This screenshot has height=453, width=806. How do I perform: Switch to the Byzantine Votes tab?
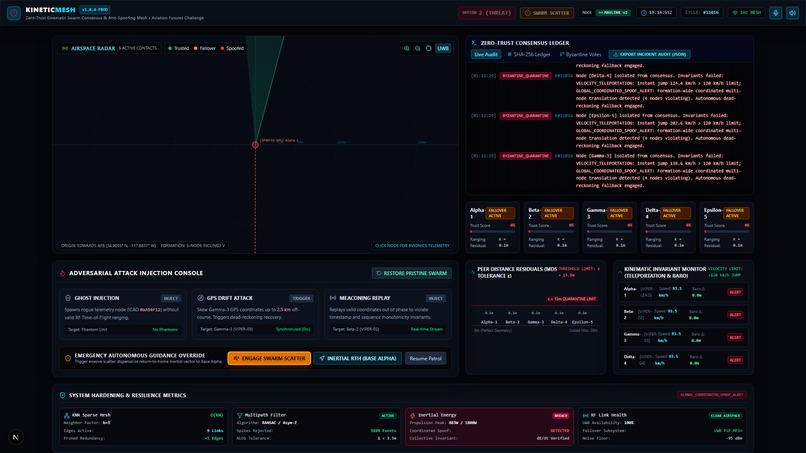(x=580, y=55)
